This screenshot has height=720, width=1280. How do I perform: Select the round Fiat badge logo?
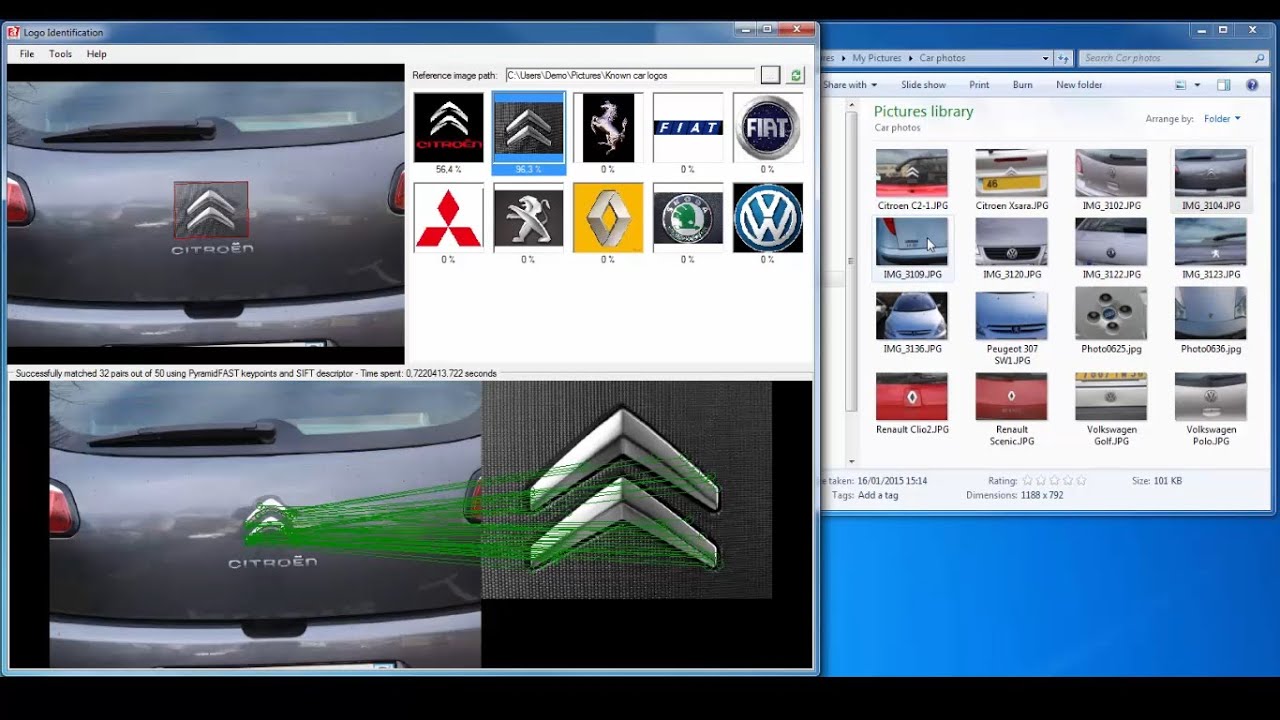768,128
